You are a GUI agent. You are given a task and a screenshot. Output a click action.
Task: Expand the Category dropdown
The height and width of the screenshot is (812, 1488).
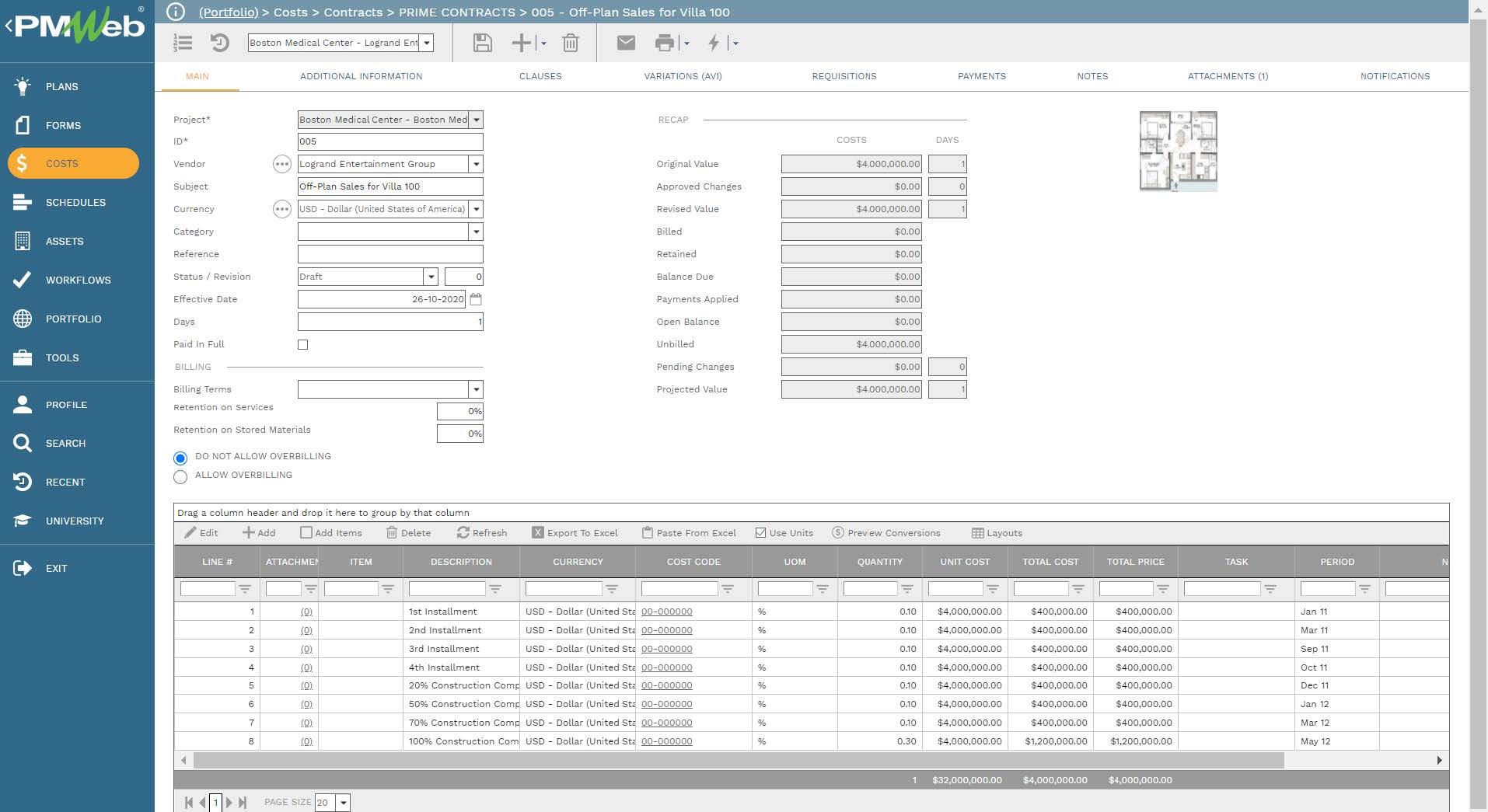click(x=477, y=232)
